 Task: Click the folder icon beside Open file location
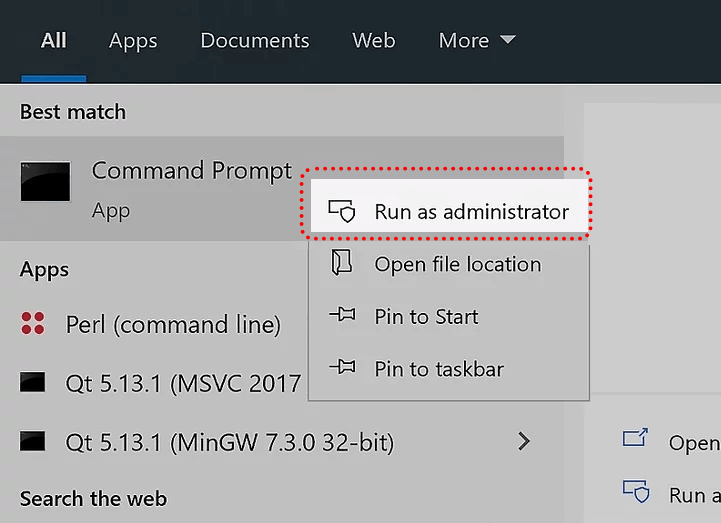point(342,264)
